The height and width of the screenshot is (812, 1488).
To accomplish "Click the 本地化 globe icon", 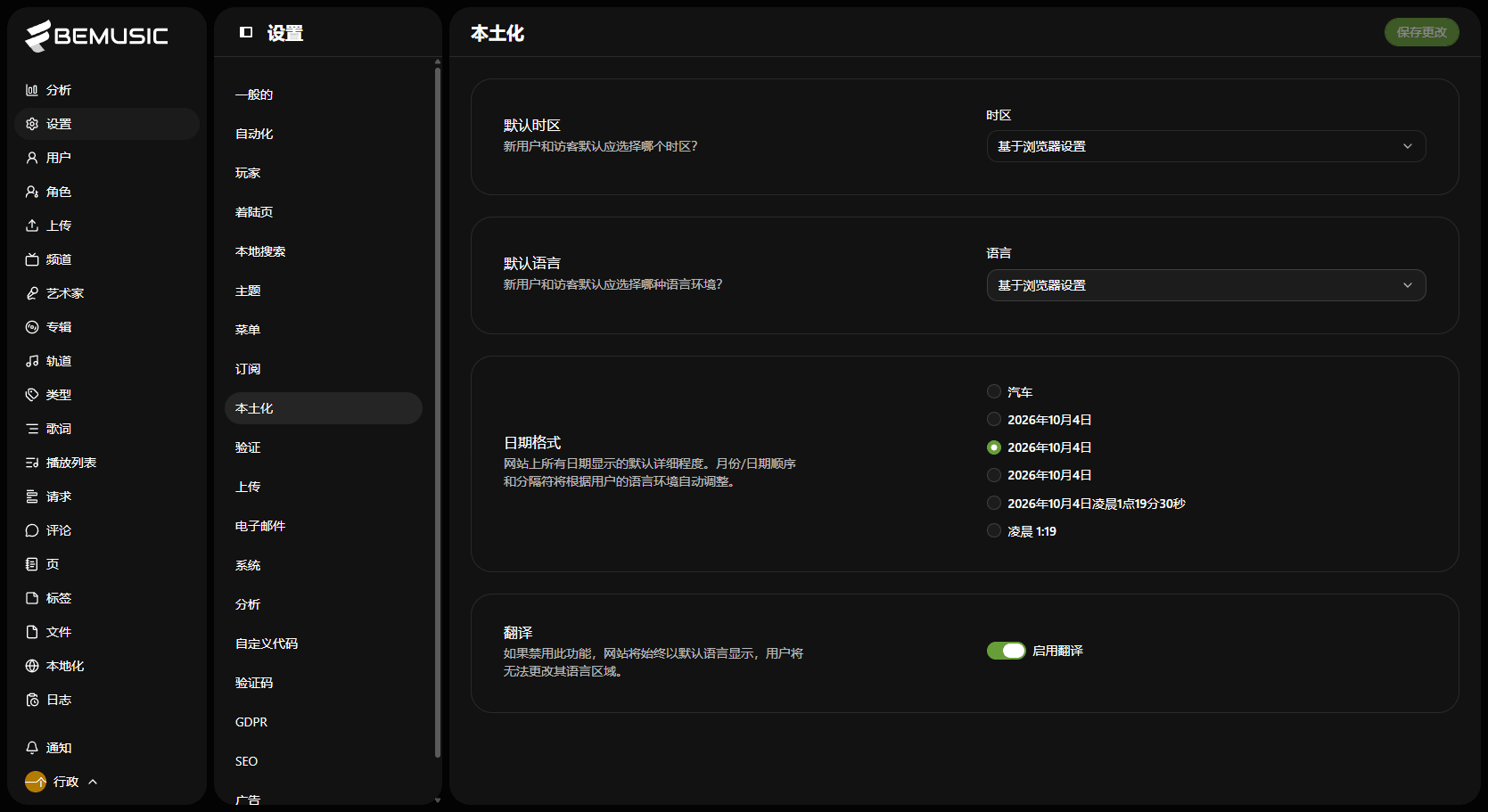I will click(32, 666).
